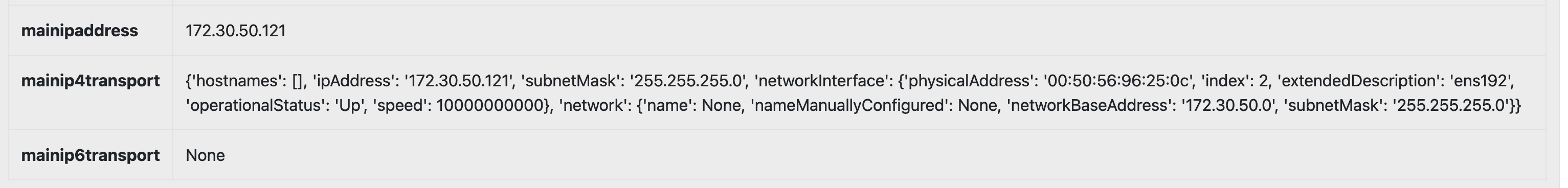Click the 'networkBaseAddress' key text
Image resolution: width=1568 pixels, height=188 pixels.
(x=1088, y=106)
